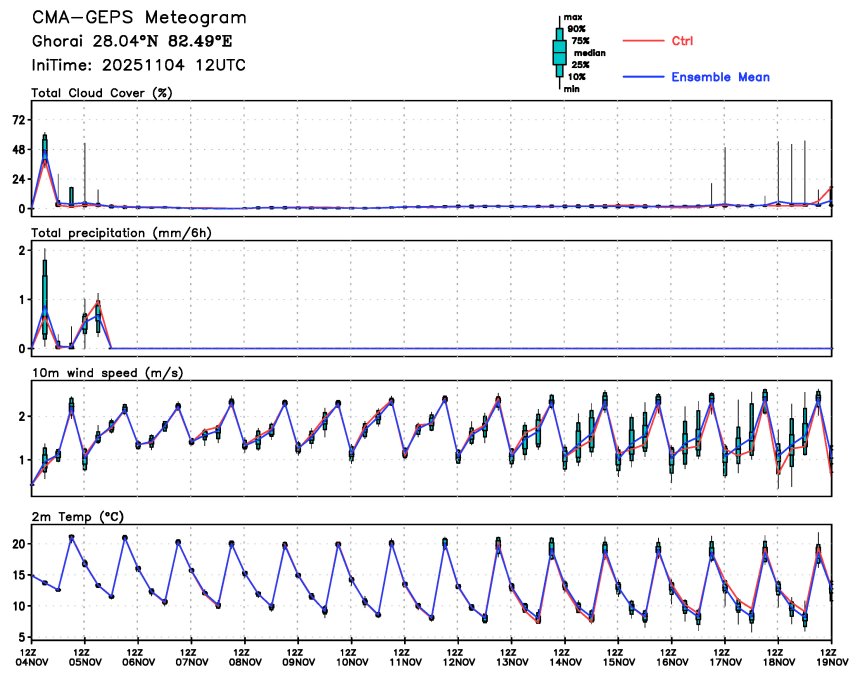Image resolution: width=860 pixels, height=678 pixels.
Task: Select the Ensemble Mean legend label
Action: 720,77
